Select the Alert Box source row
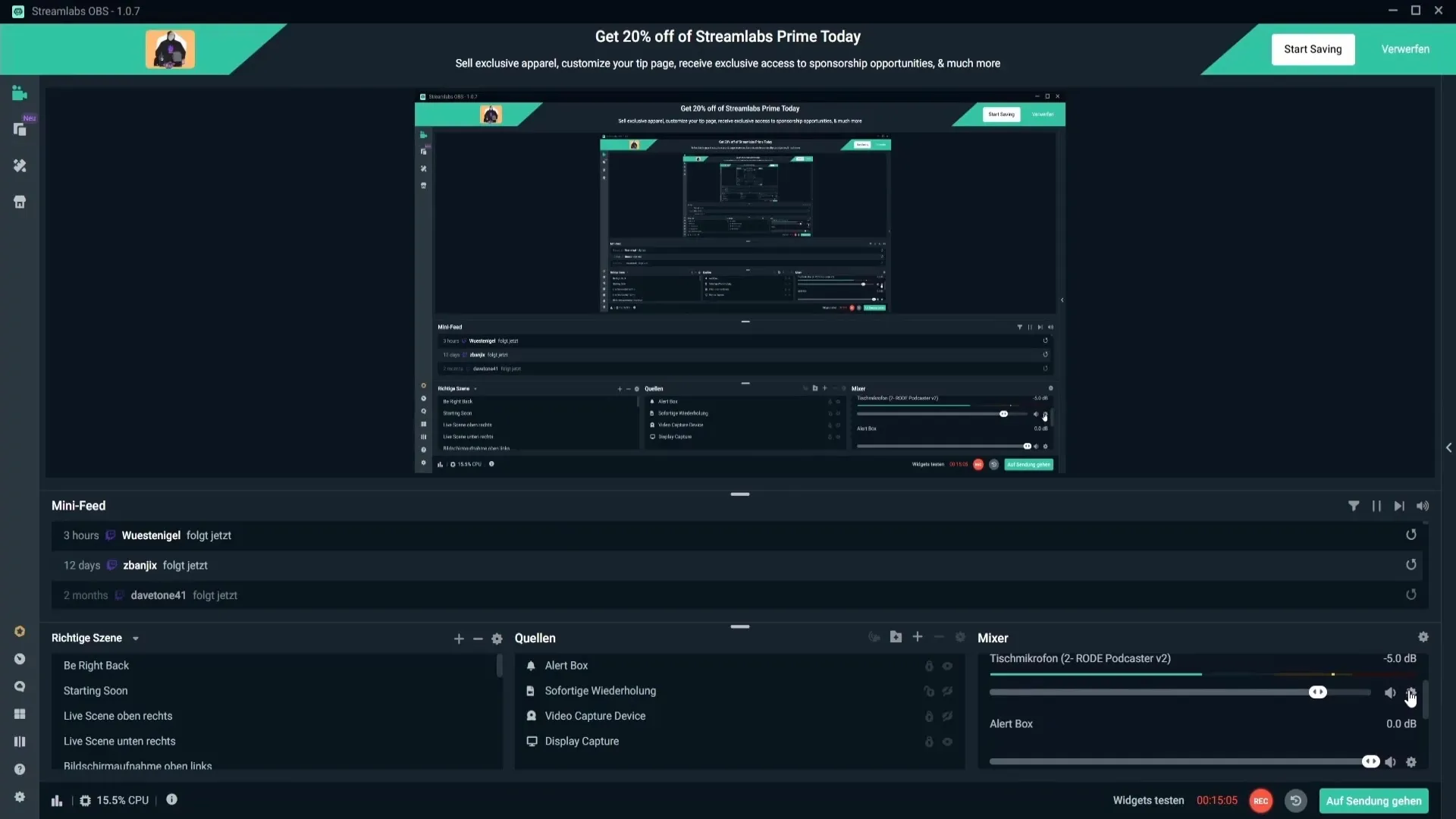Image resolution: width=1456 pixels, height=819 pixels. point(739,665)
